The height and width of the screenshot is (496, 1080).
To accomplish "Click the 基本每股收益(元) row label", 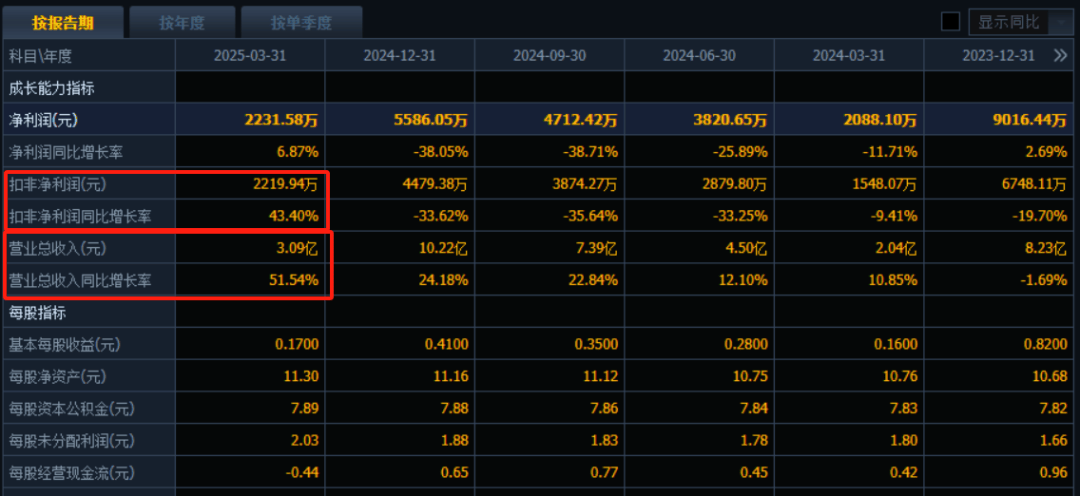I will click(64, 344).
